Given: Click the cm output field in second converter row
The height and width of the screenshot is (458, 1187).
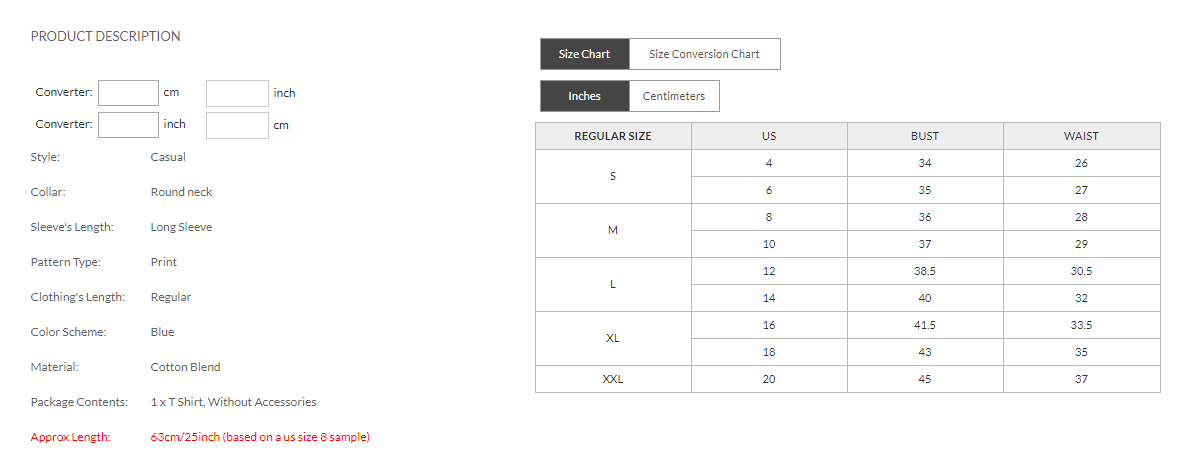Looking at the screenshot, I should [237, 125].
